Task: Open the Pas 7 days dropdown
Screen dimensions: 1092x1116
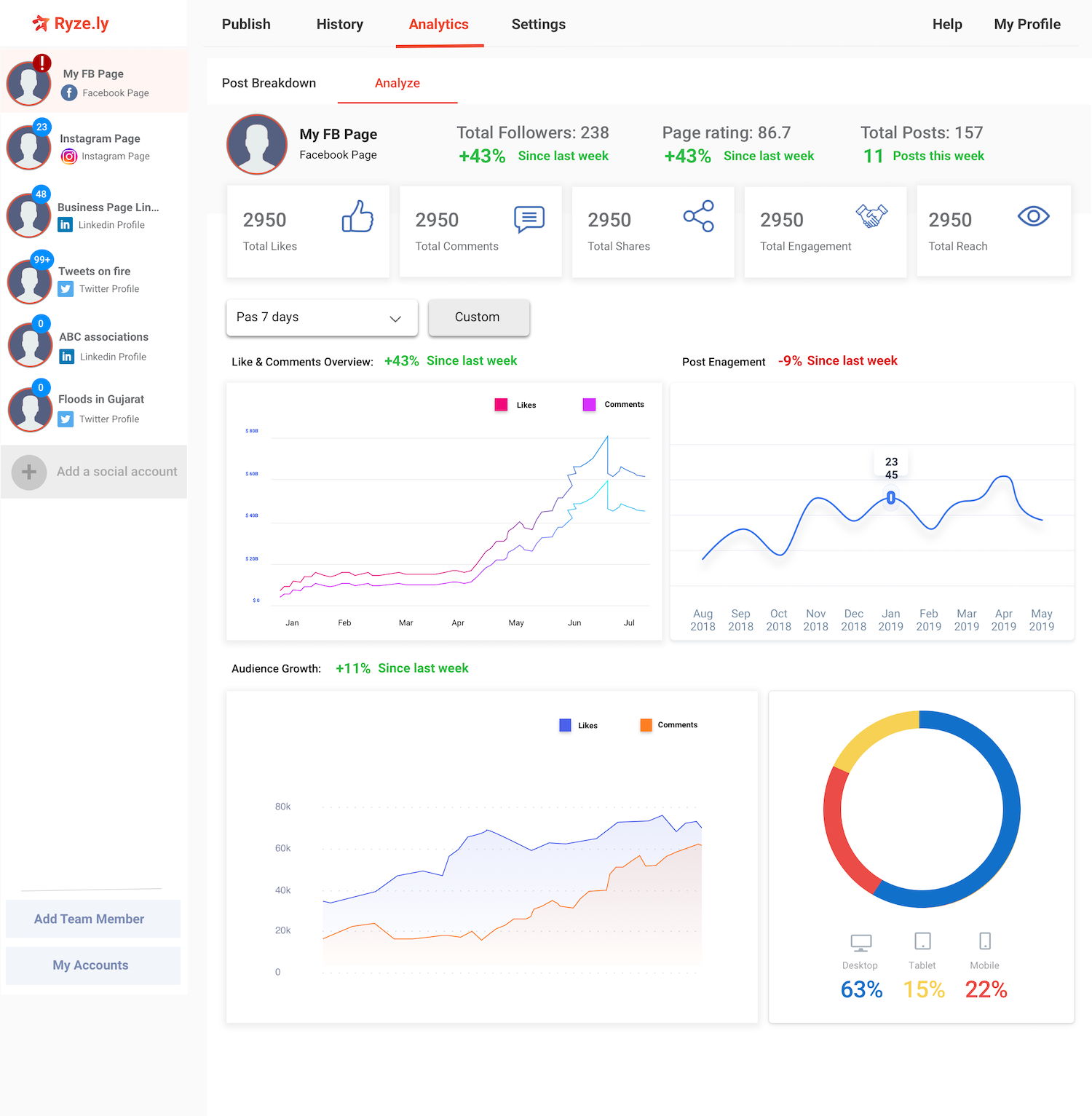Action: click(x=322, y=317)
